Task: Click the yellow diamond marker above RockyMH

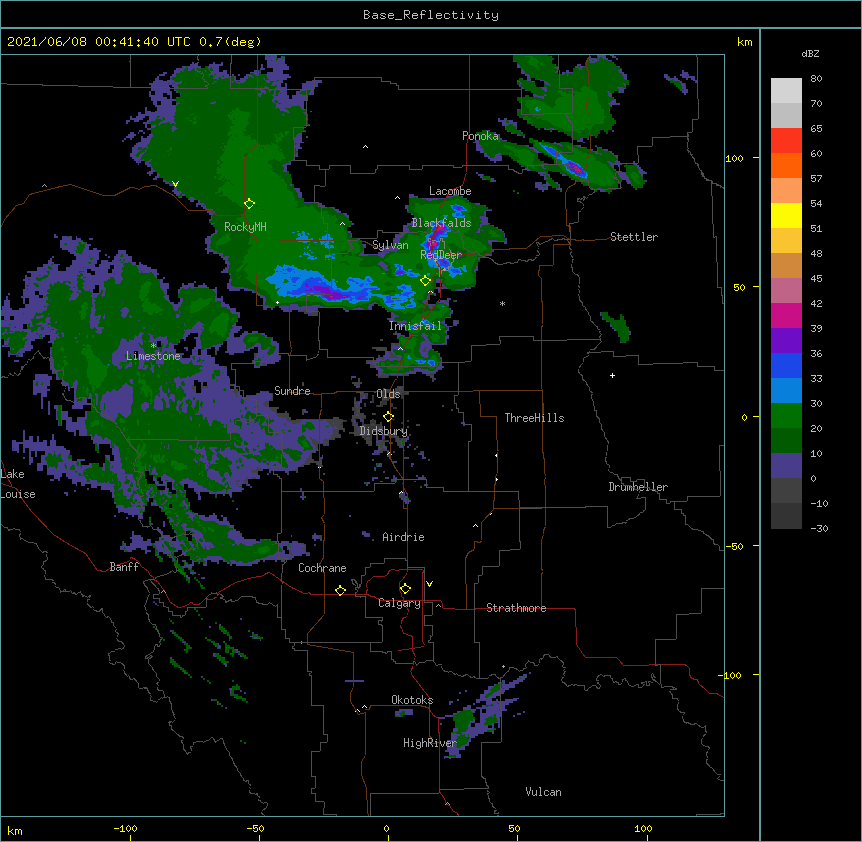Action: (250, 204)
